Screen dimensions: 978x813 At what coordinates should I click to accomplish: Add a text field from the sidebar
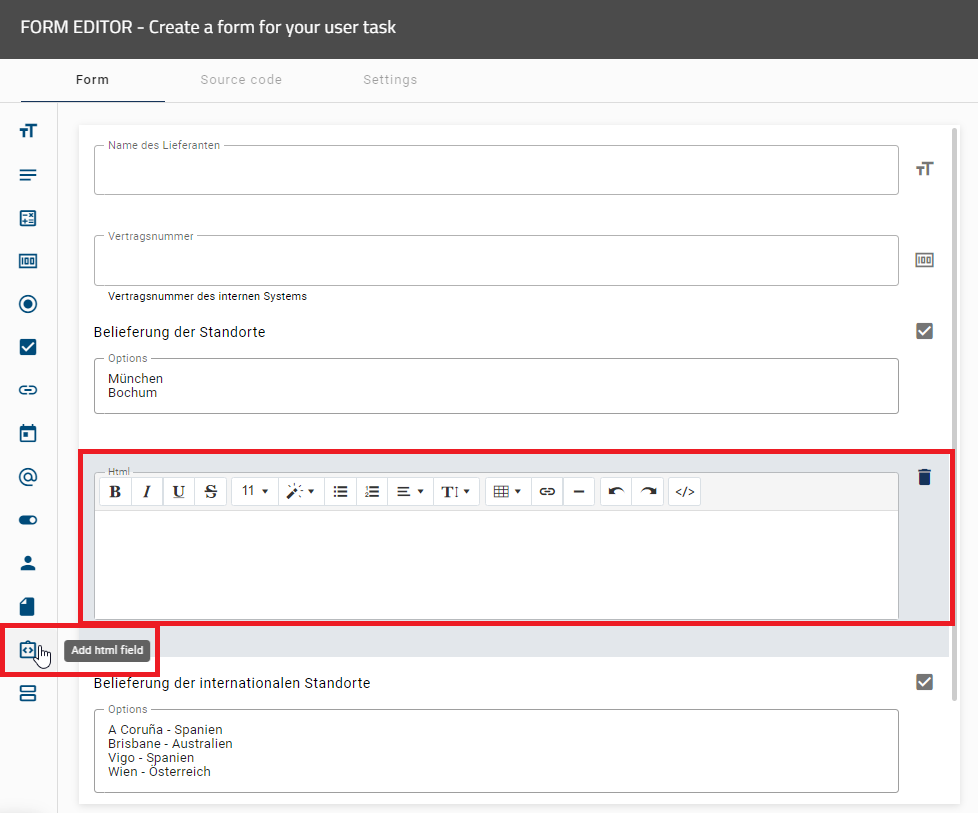[x=27, y=130]
